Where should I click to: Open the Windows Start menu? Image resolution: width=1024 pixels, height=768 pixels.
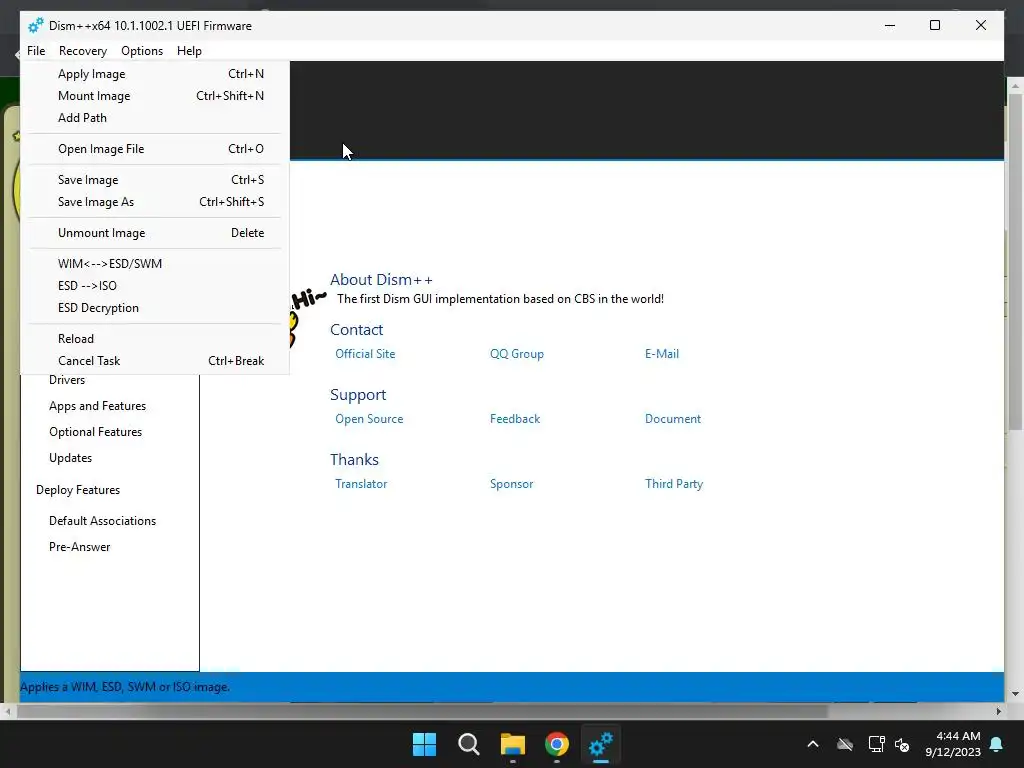click(424, 744)
